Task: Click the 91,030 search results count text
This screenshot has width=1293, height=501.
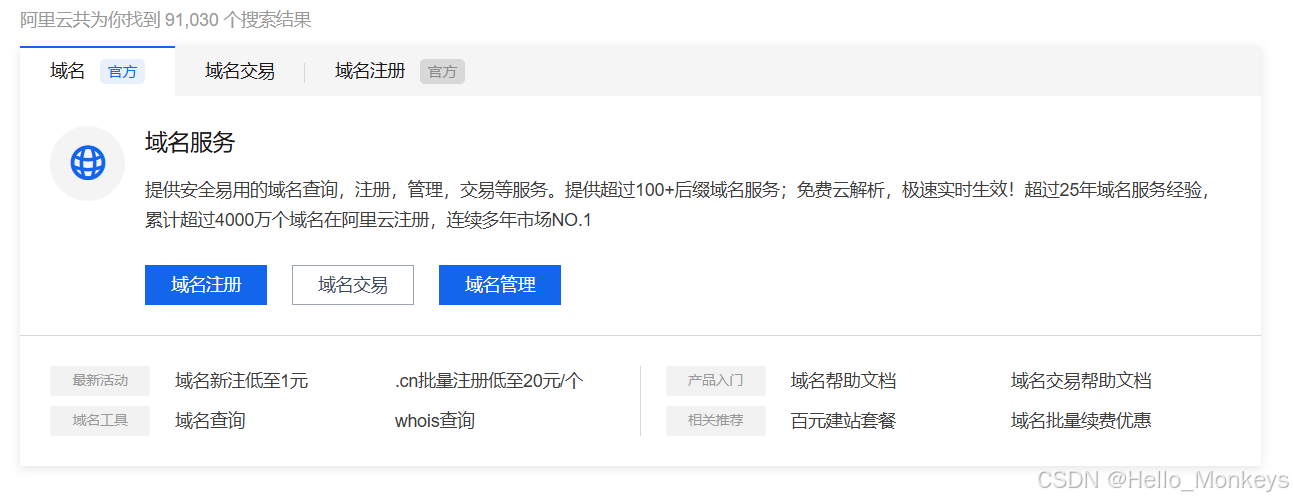Action: tap(166, 20)
